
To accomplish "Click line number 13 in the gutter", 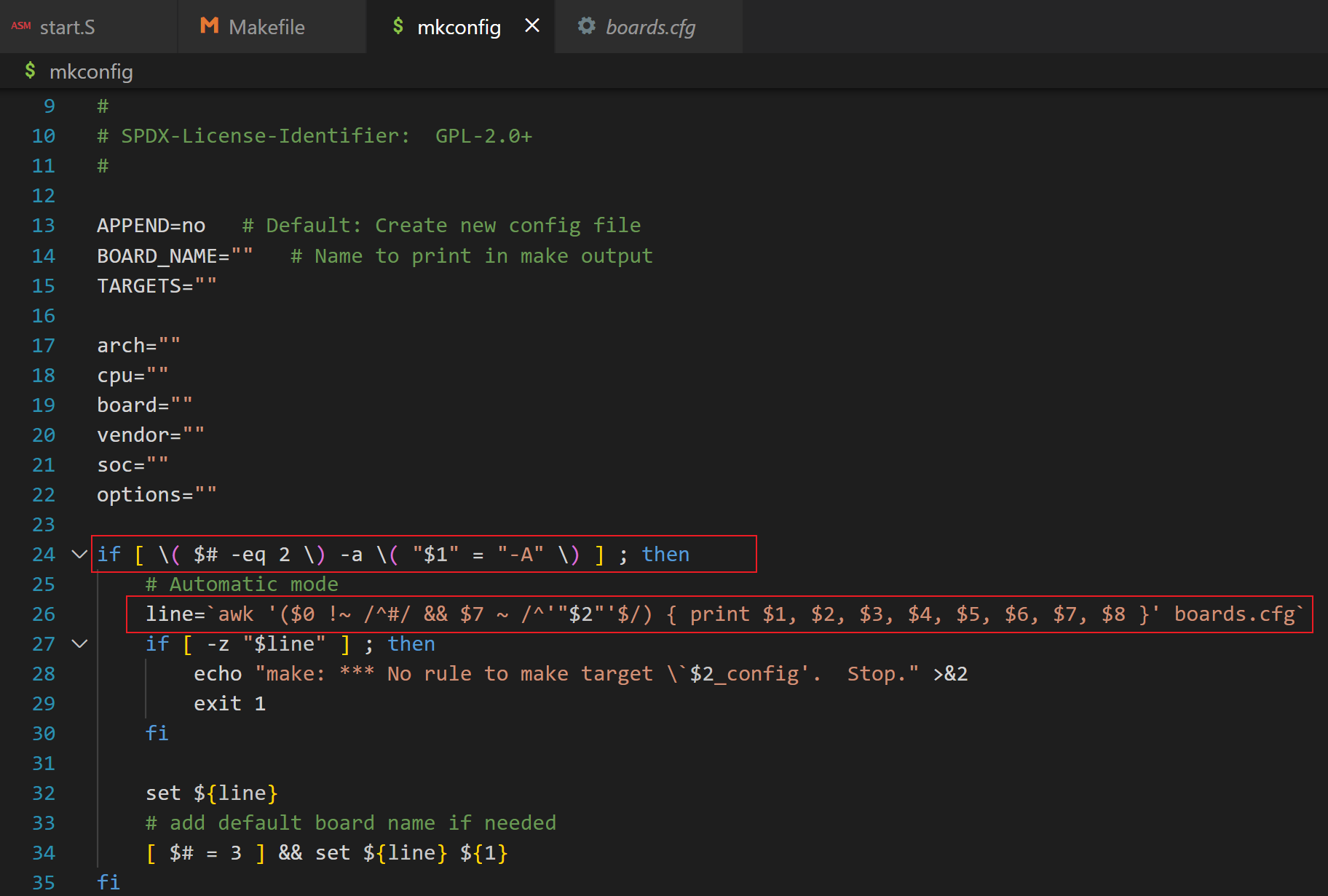I will [44, 226].
